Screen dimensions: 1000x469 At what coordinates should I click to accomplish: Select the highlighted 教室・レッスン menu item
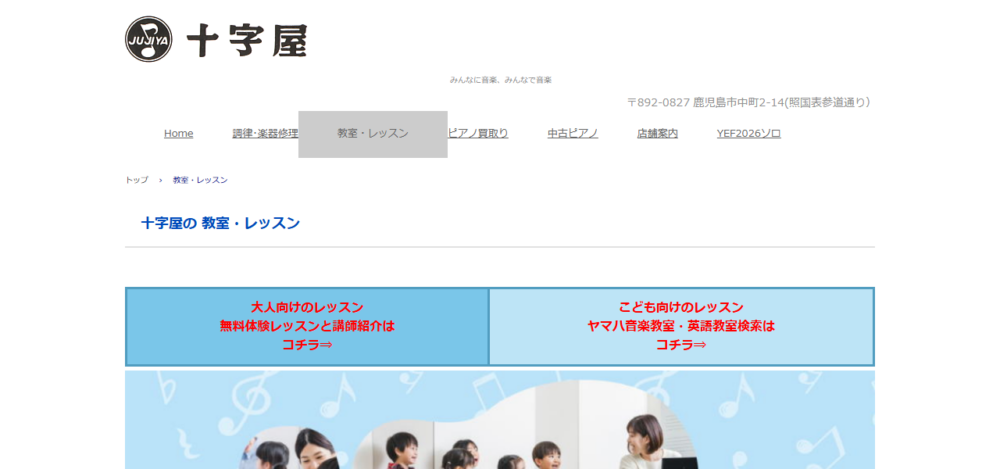373,134
